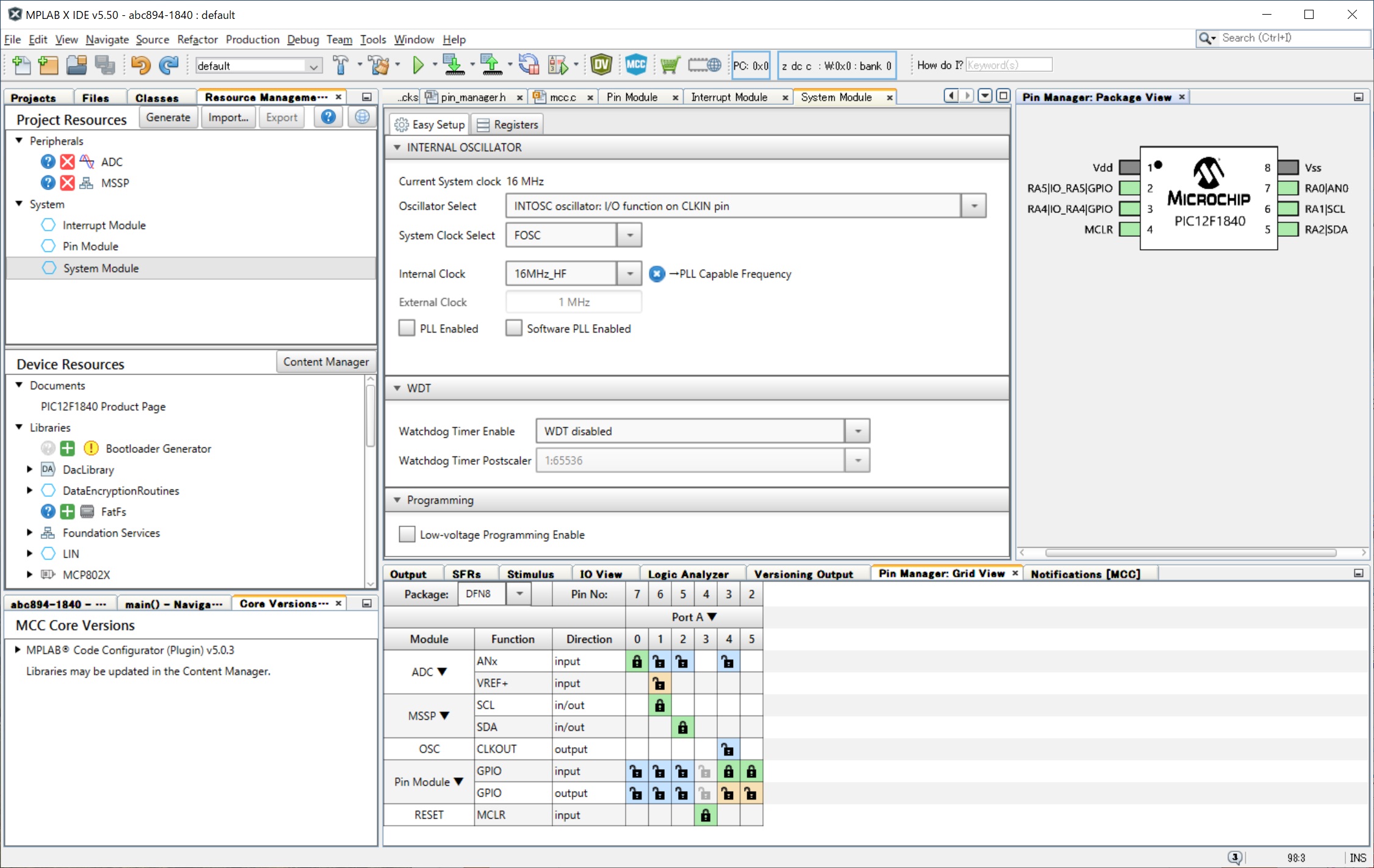
Task: Select Interrupt Module in System tree
Action: [104, 225]
